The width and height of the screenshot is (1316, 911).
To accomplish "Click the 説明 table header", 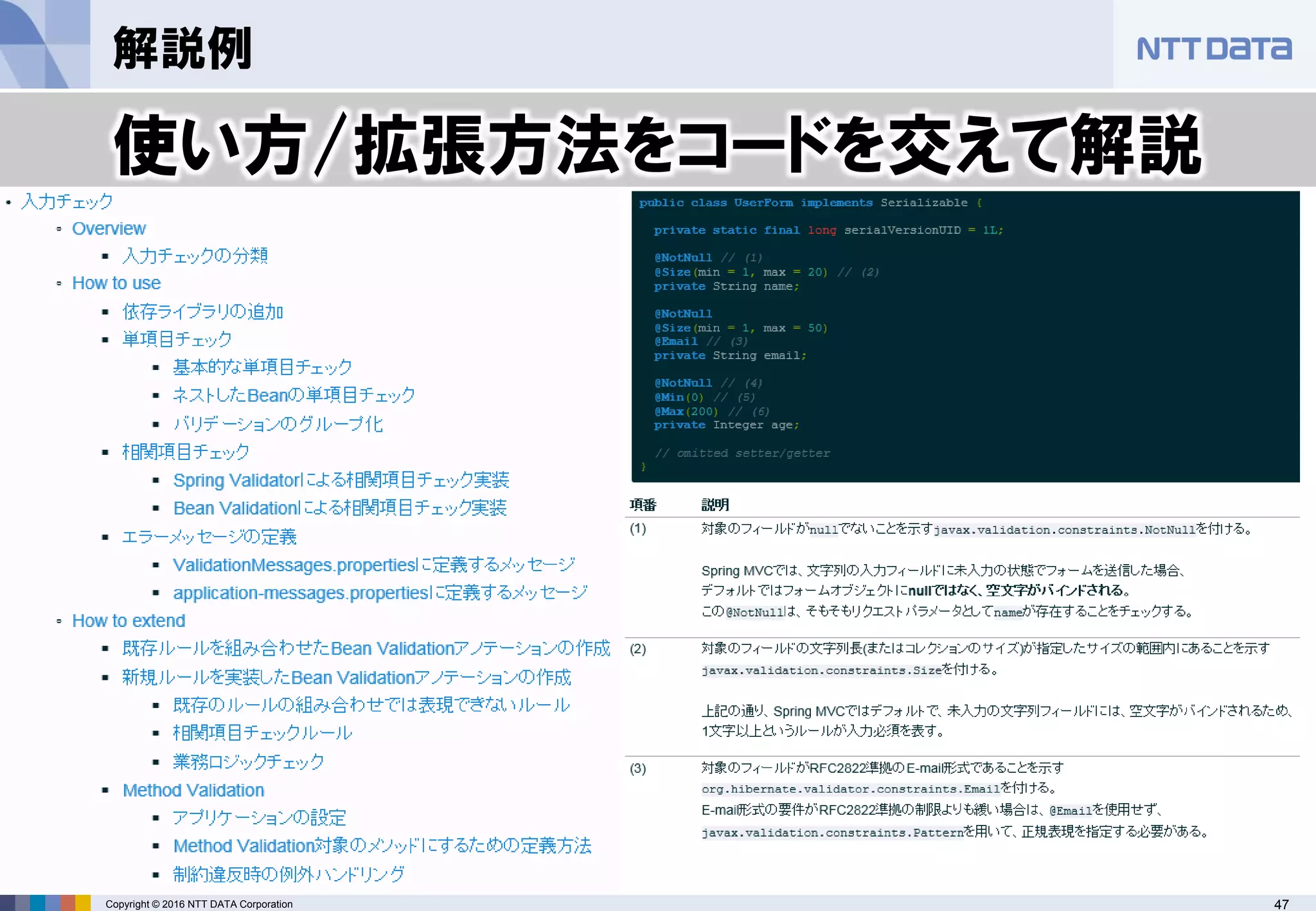I will (715, 505).
